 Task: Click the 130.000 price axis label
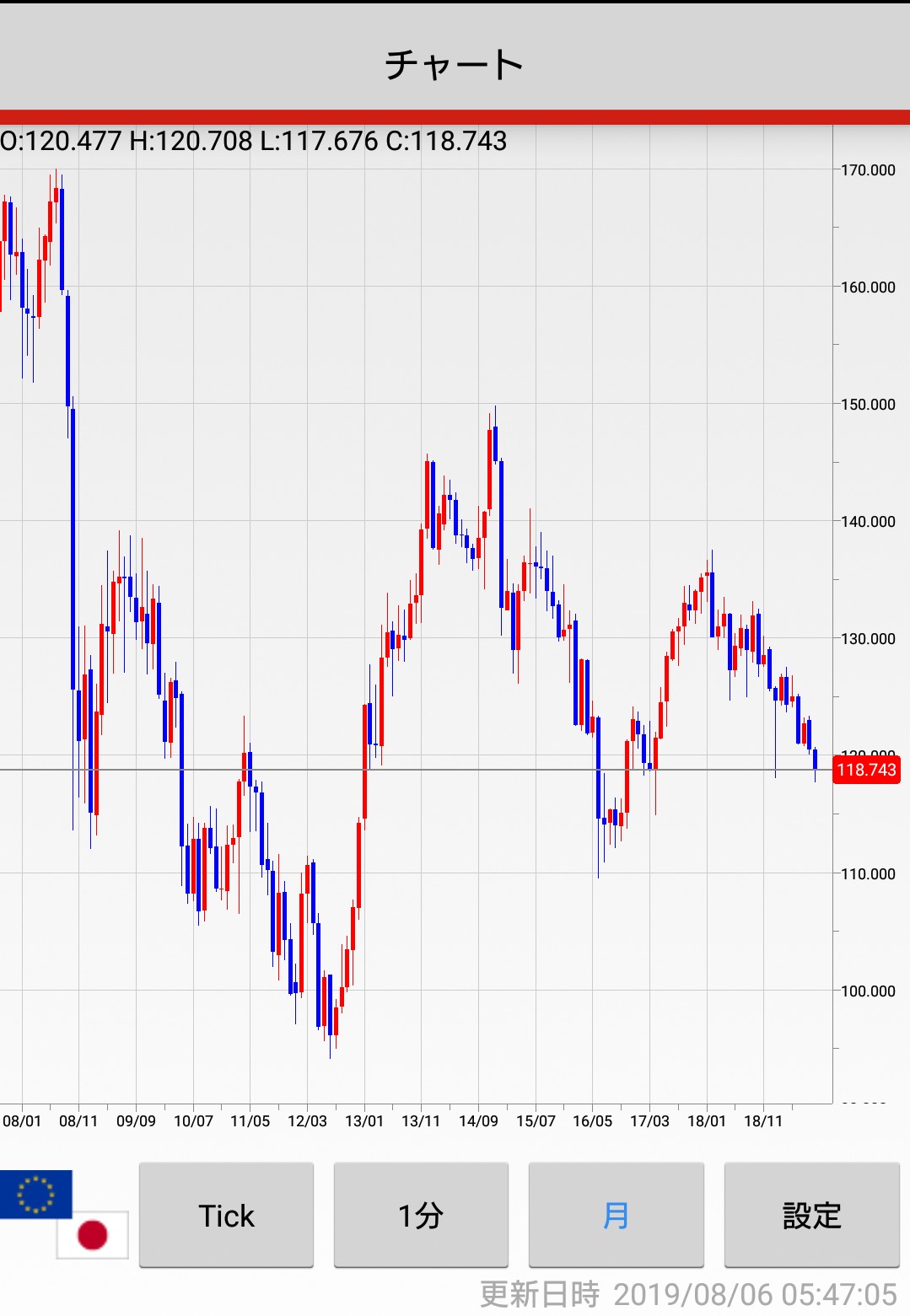[868, 639]
